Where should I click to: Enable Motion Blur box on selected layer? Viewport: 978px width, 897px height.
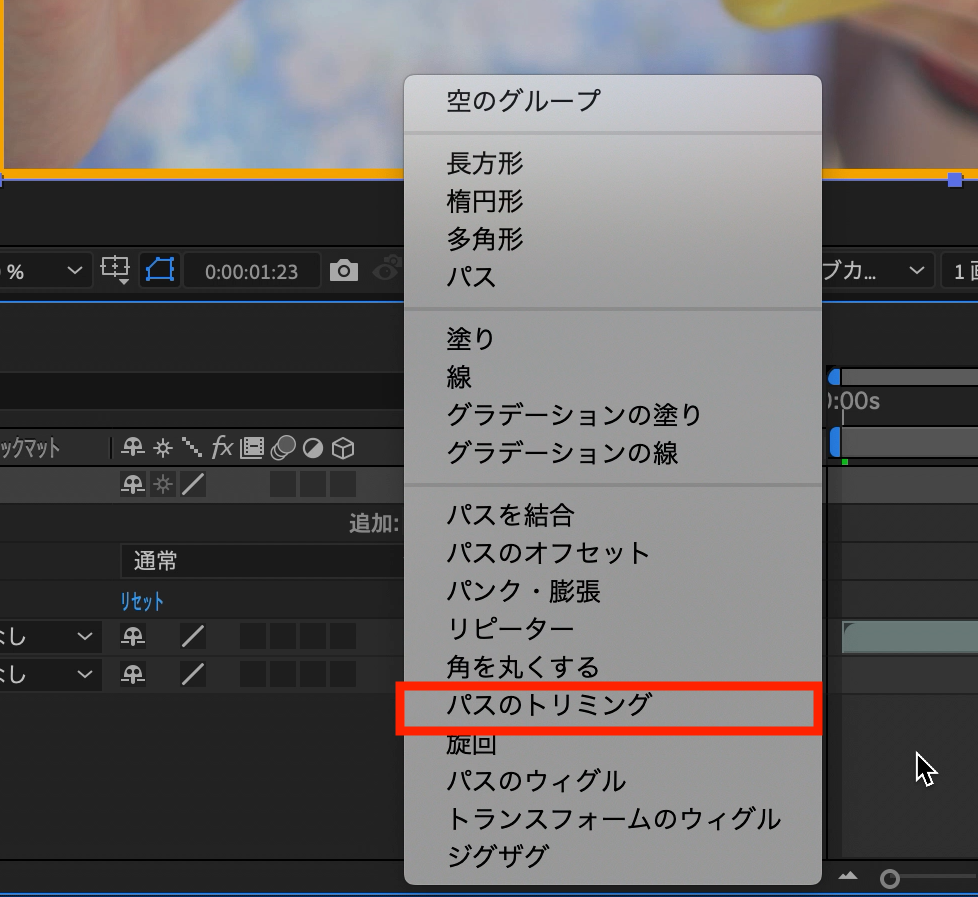coord(283,484)
